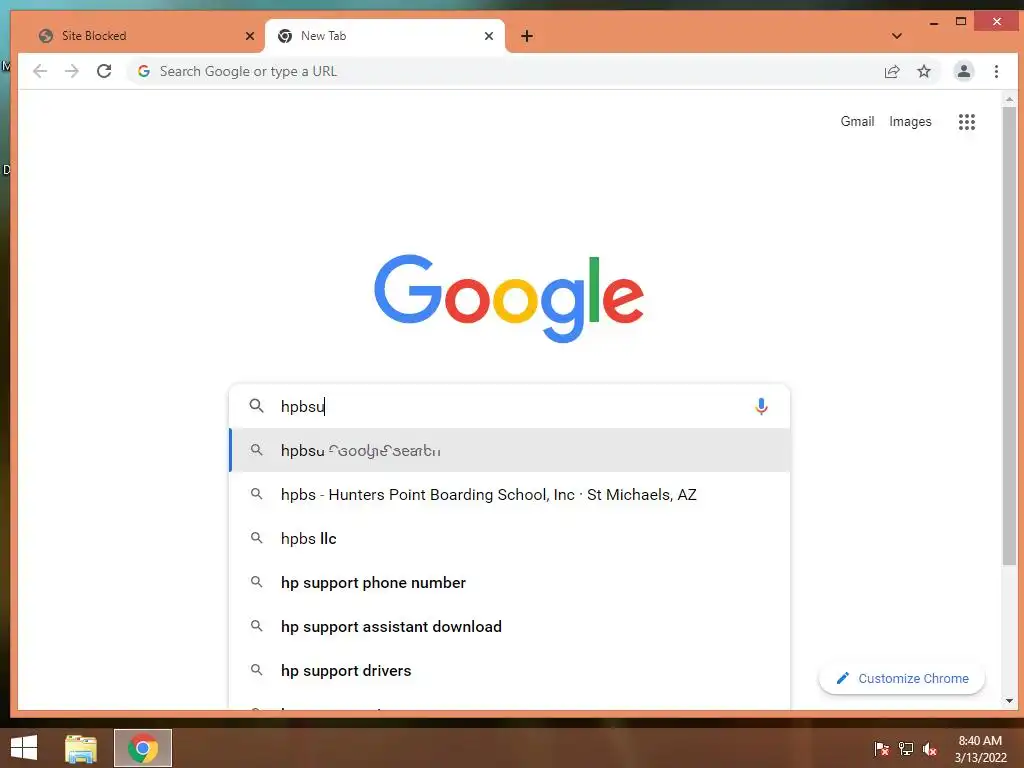Open the Action Center flag tray icon
This screenshot has height=768, width=1024.
point(882,749)
